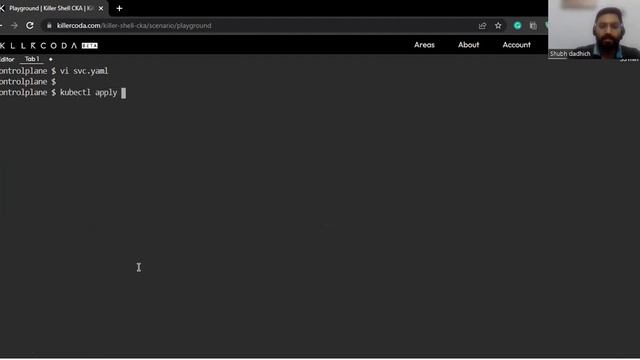Click the Shubh dadhich webcam thumbnail

(x=594, y=30)
